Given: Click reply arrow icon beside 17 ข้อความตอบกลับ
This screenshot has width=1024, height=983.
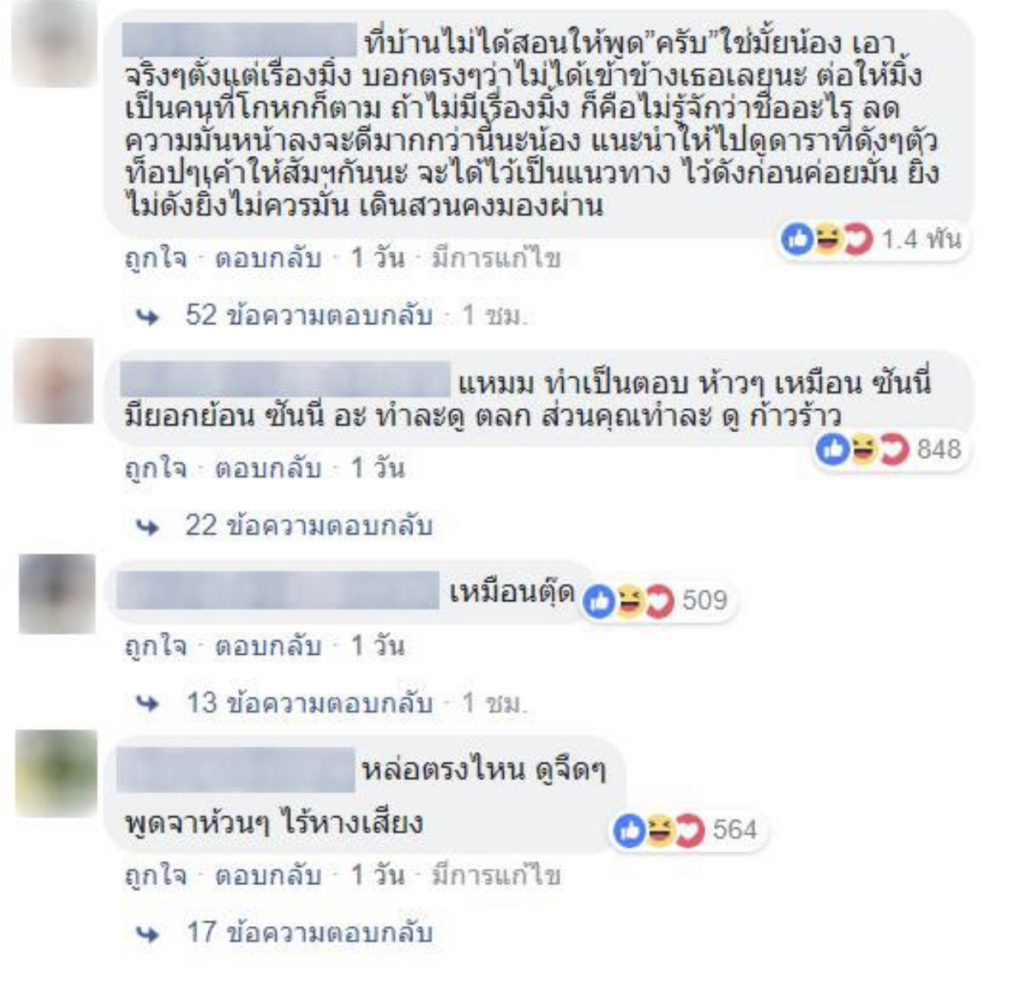Looking at the screenshot, I should tap(148, 934).
